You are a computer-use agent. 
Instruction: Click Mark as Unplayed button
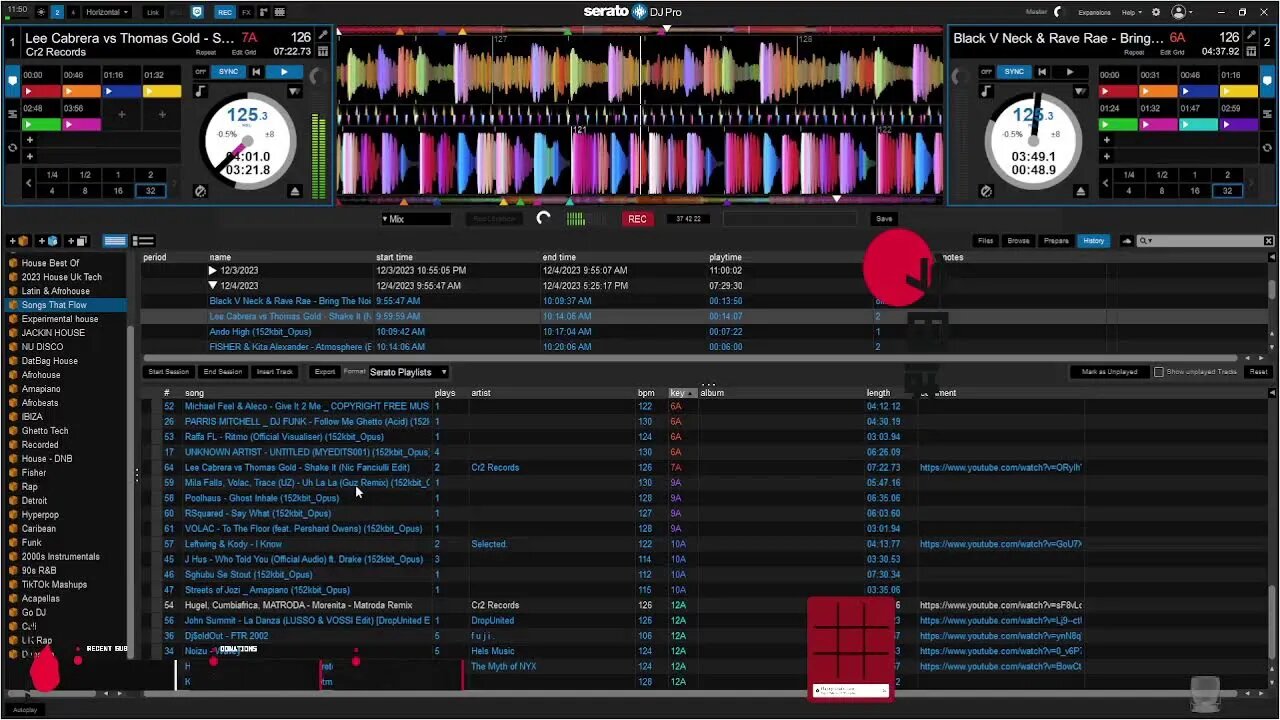point(1109,372)
